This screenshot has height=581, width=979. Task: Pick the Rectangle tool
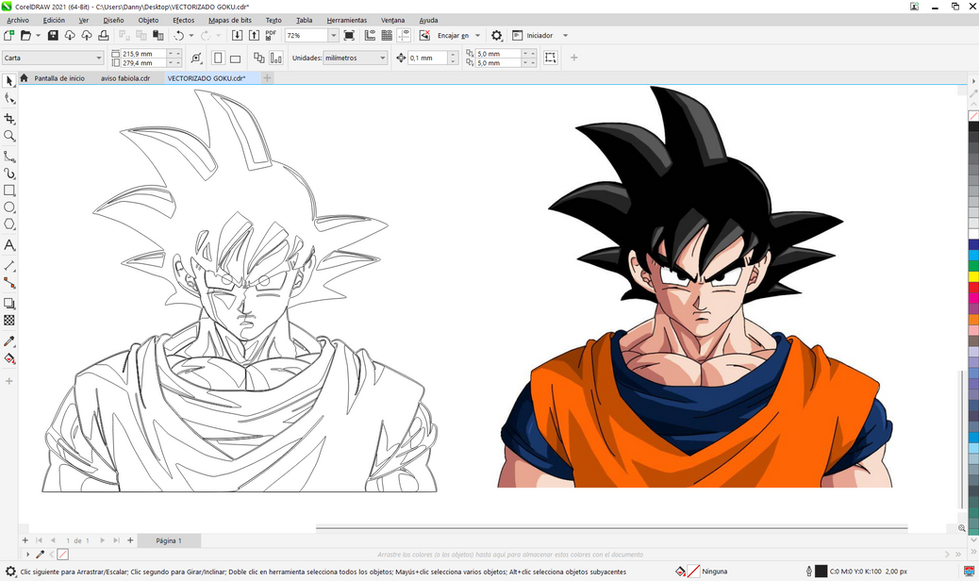point(9,190)
